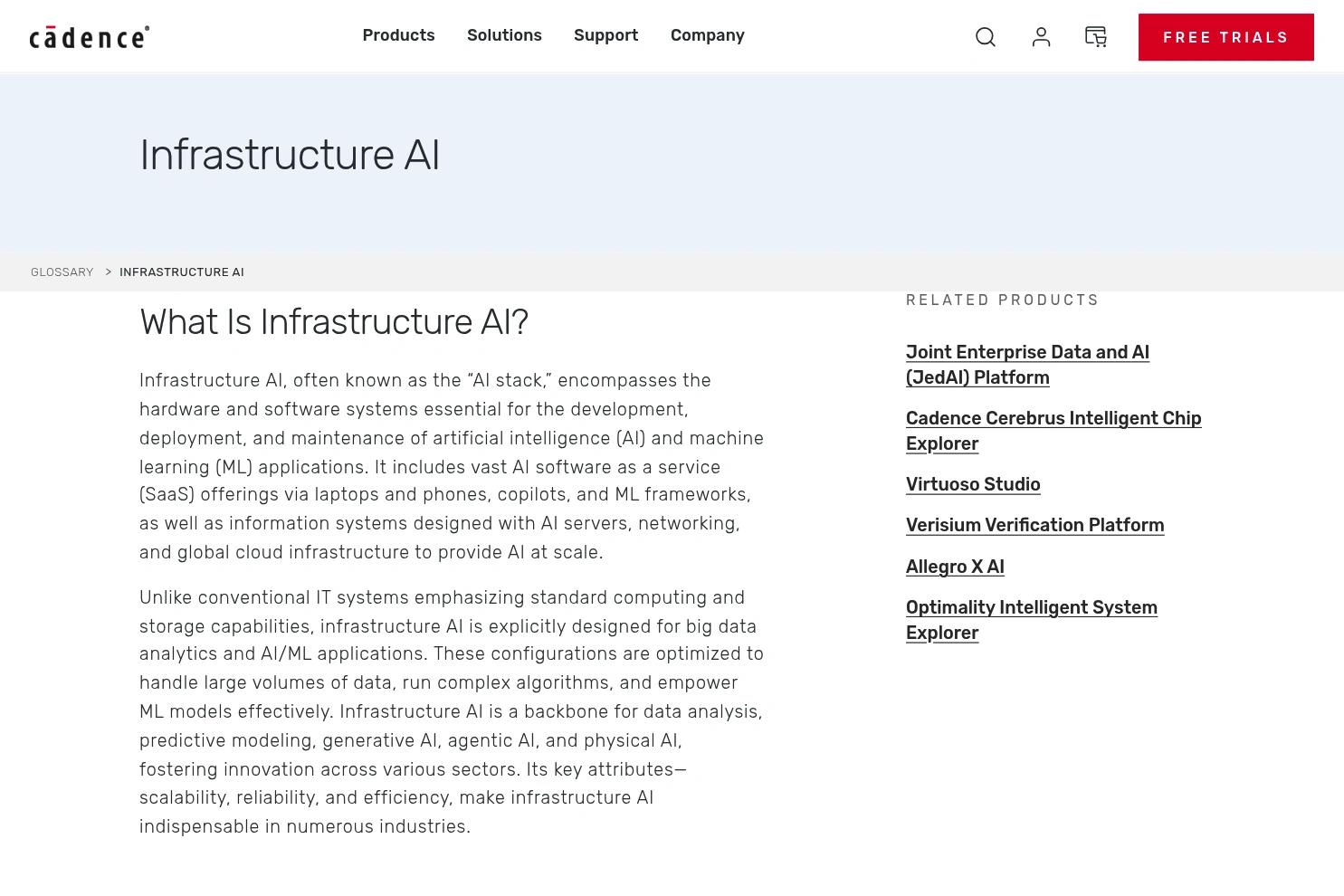1344x896 pixels.
Task: Click the Infrastructure AI page title
Action: (290, 155)
